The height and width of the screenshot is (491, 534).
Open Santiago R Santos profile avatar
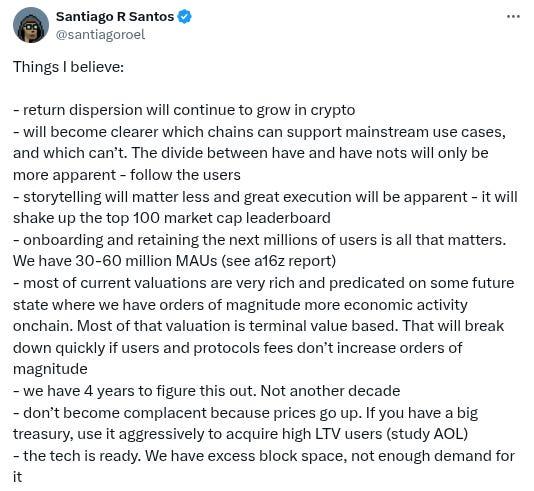tap(31, 25)
